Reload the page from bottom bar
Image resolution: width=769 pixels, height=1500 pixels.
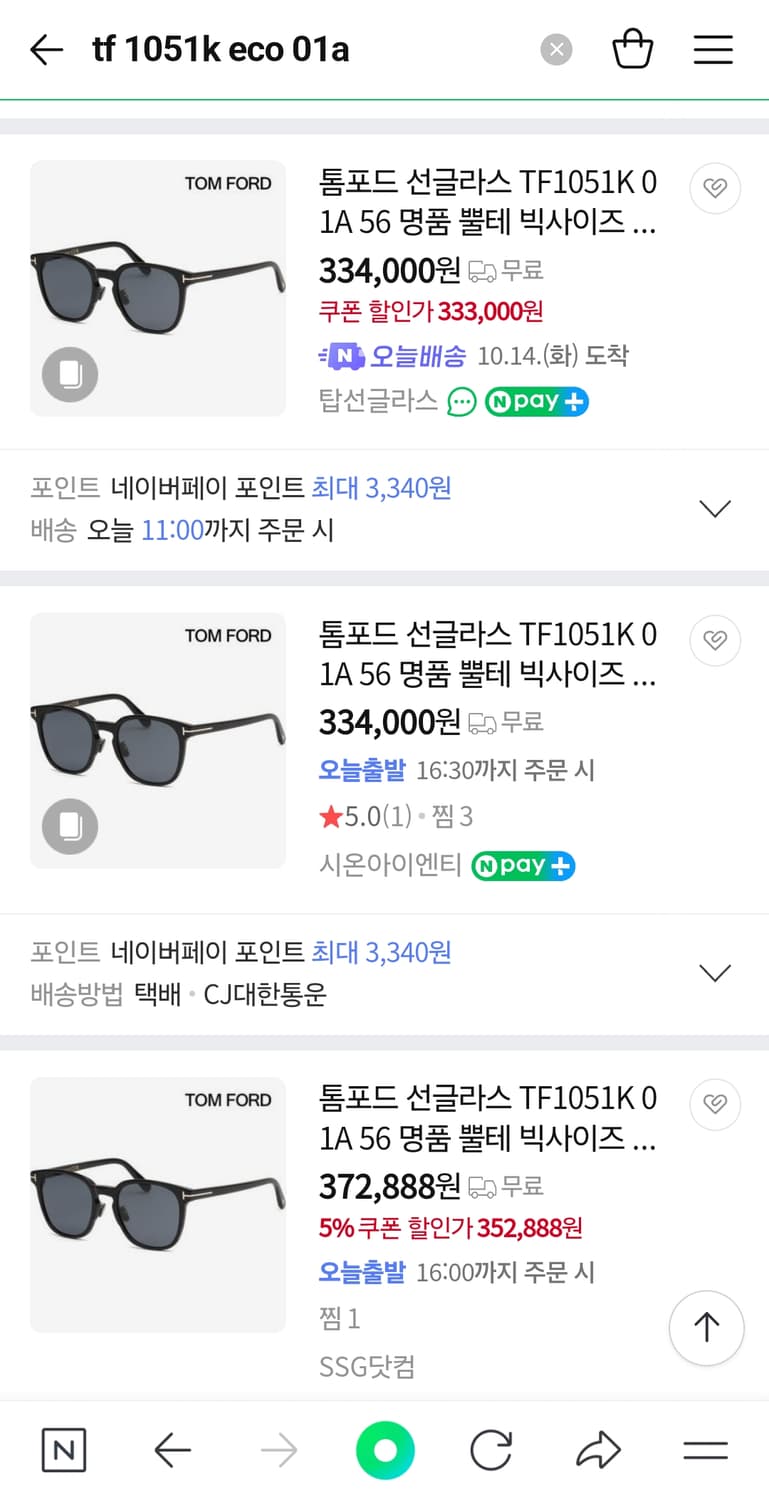coord(491,1450)
